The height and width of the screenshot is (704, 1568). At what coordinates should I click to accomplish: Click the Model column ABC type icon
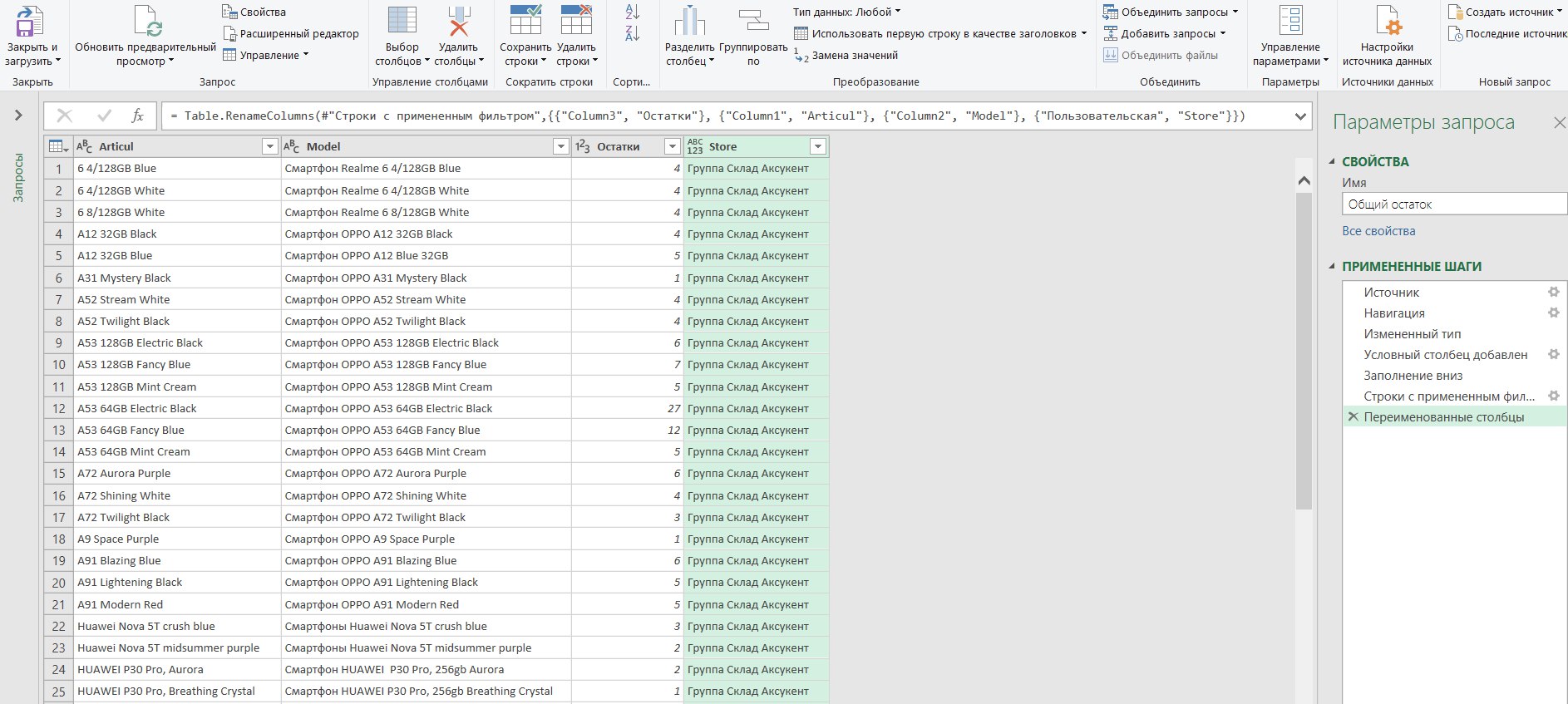point(291,146)
